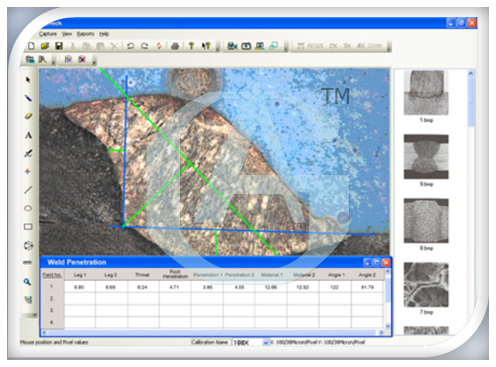
Task: Select the colored point marker tool
Action: (x=28, y=171)
